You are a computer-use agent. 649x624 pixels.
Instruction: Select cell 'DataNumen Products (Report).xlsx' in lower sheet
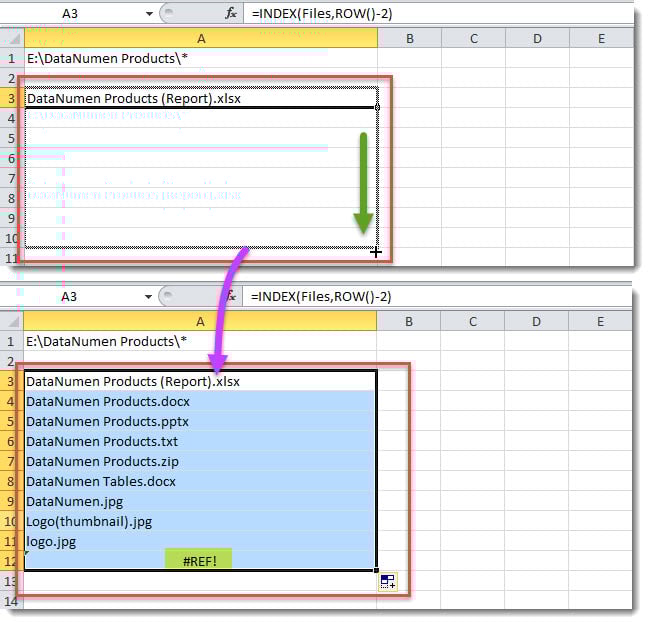[x=200, y=382]
